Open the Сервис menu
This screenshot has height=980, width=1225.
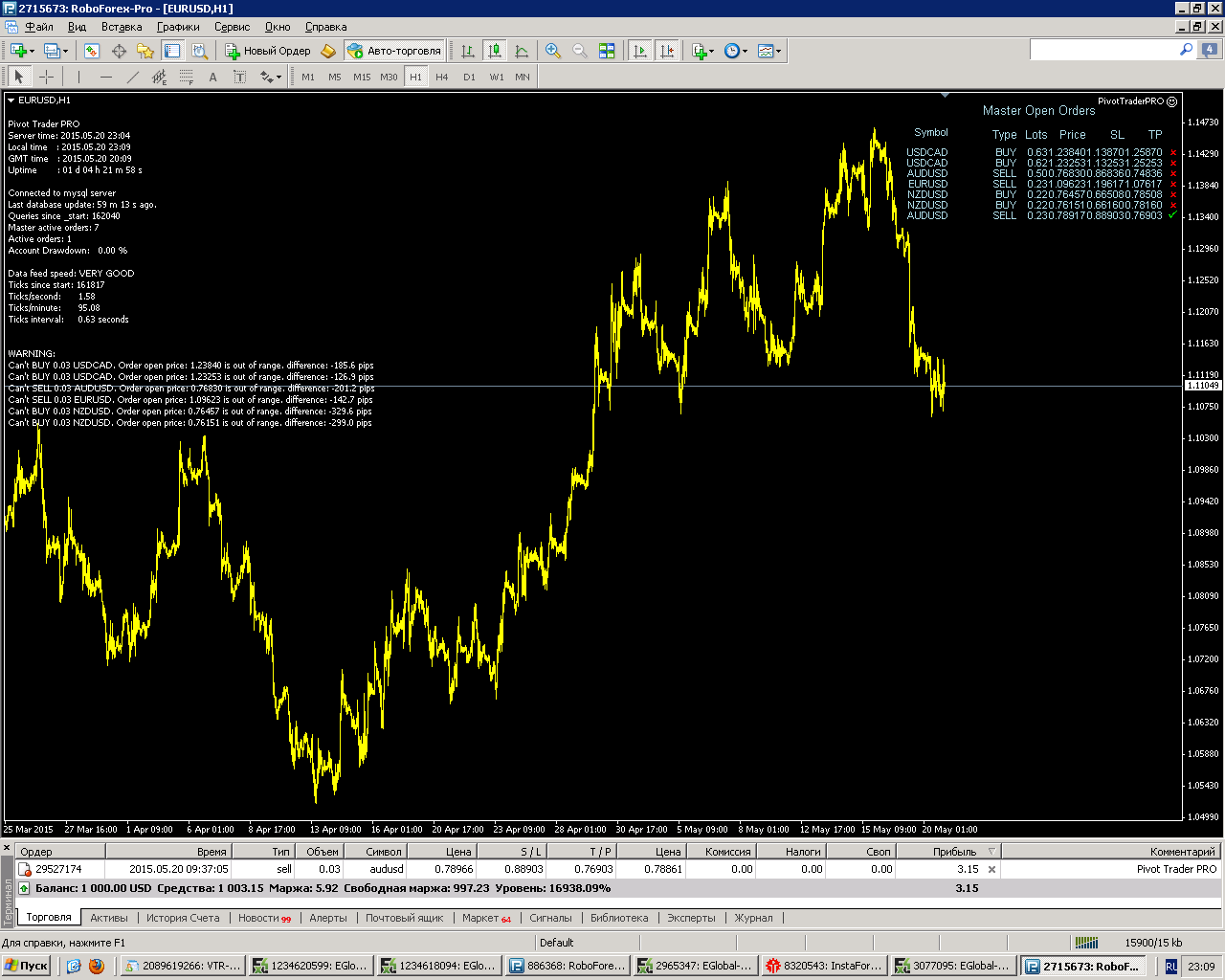tap(232, 27)
